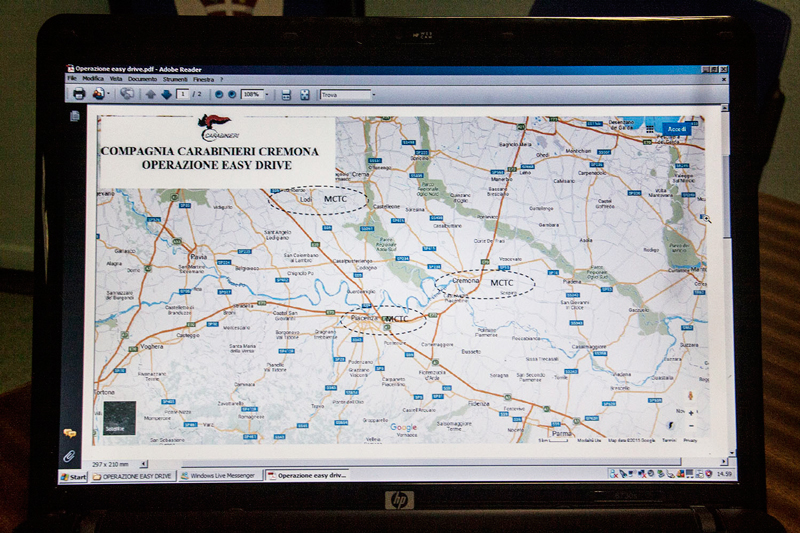Click the 297 x 210 mm page size label
Viewport: 800px width, 533px height.
click(x=111, y=465)
